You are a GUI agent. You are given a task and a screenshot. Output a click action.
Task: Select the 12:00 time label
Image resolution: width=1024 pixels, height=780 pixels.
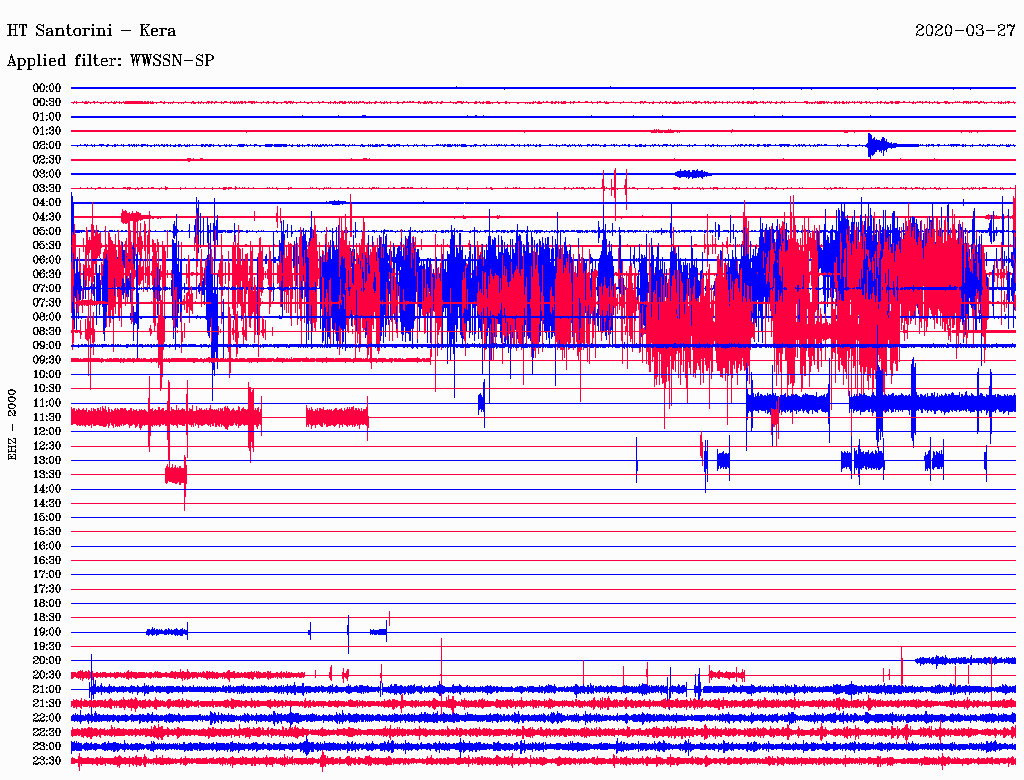click(47, 432)
